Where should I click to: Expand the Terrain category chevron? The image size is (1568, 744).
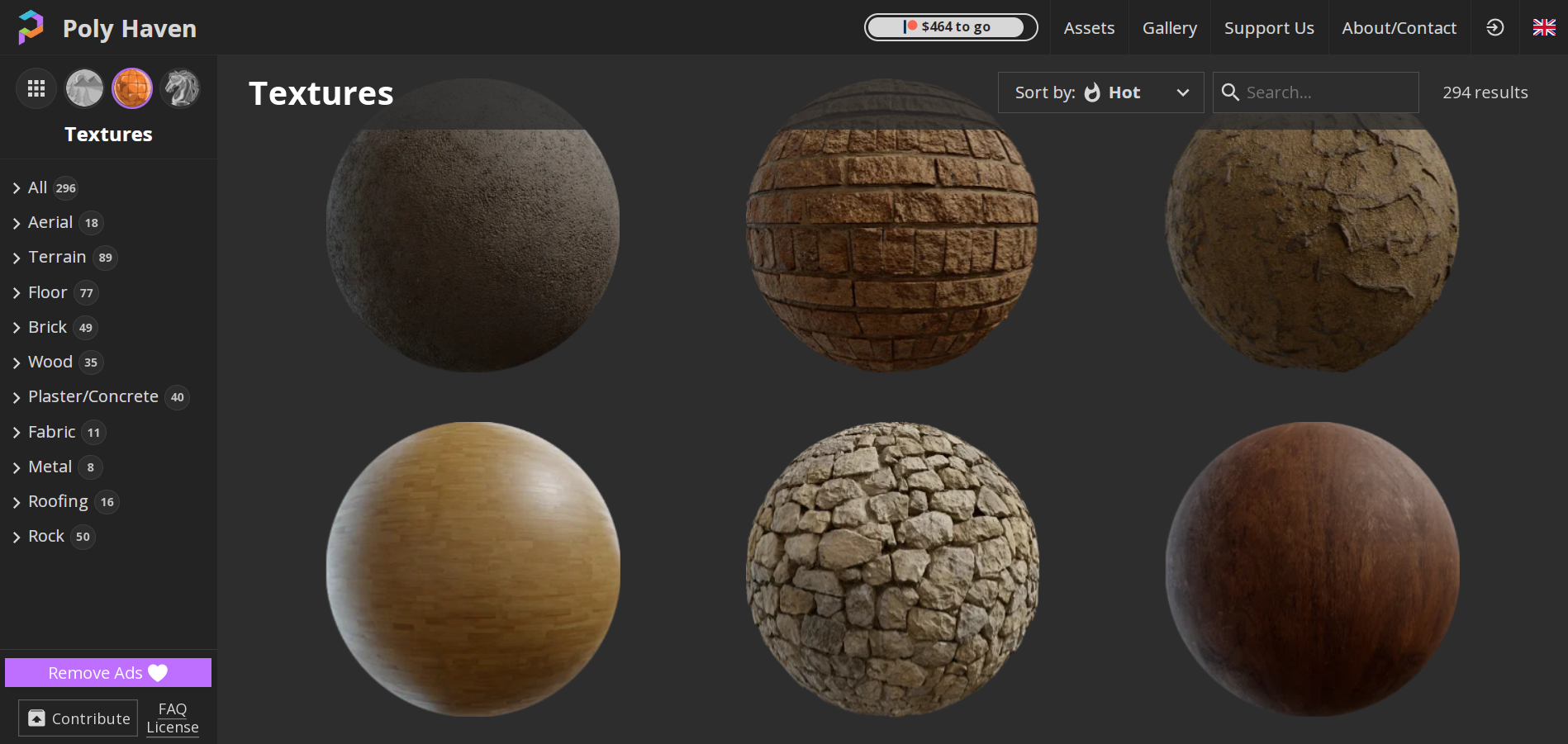[17, 258]
